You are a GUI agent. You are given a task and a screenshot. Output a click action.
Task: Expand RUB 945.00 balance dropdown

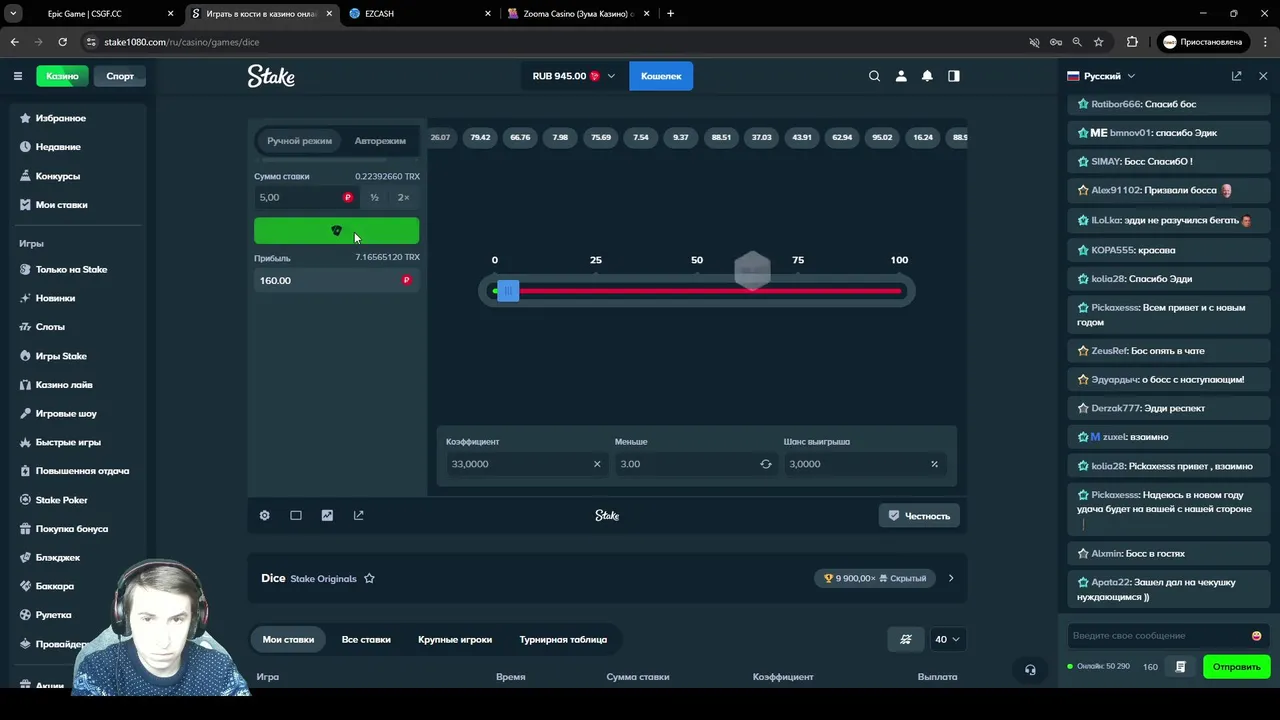point(573,76)
